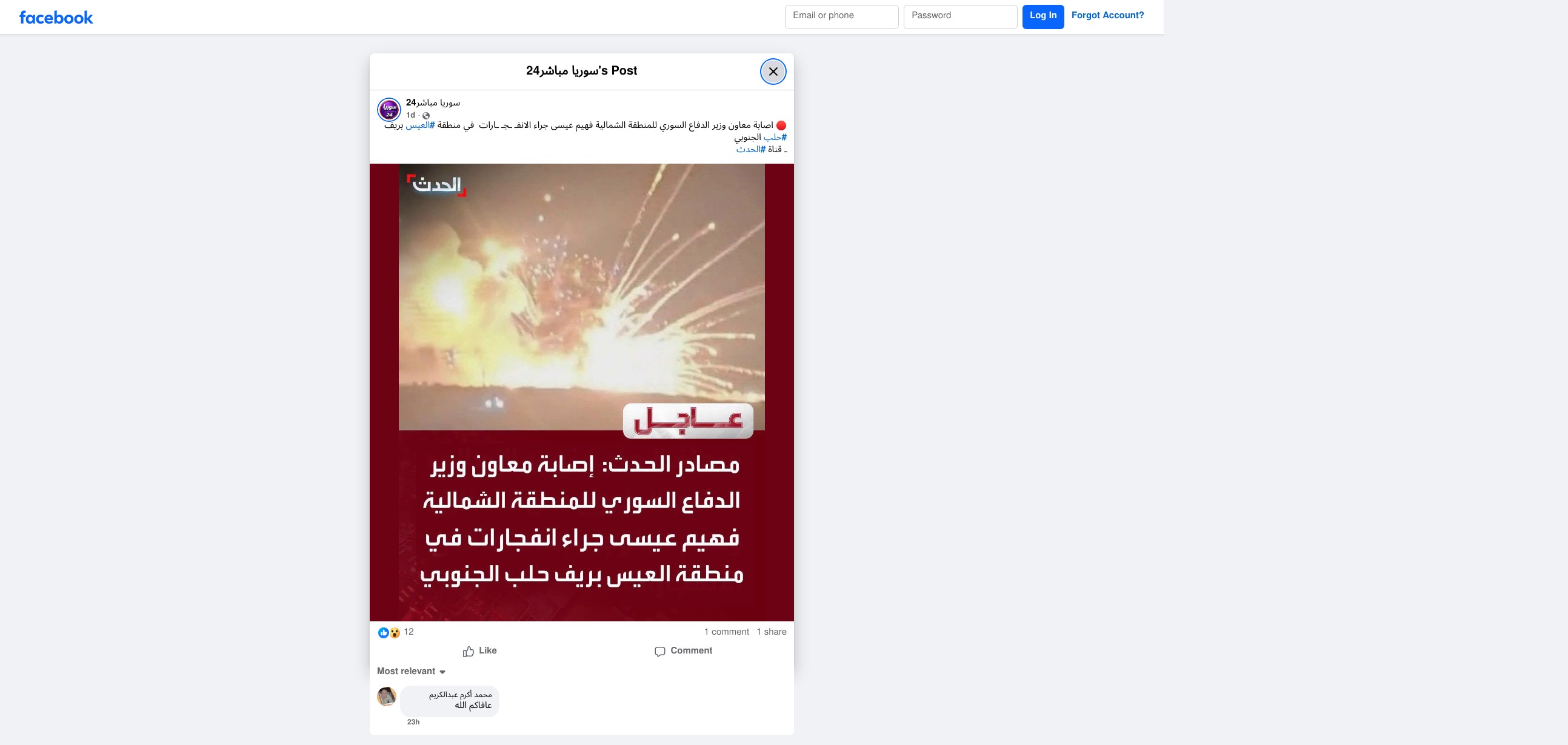The height and width of the screenshot is (745, 1568).
Task: Open the #العيس hashtag link
Action: point(421,125)
